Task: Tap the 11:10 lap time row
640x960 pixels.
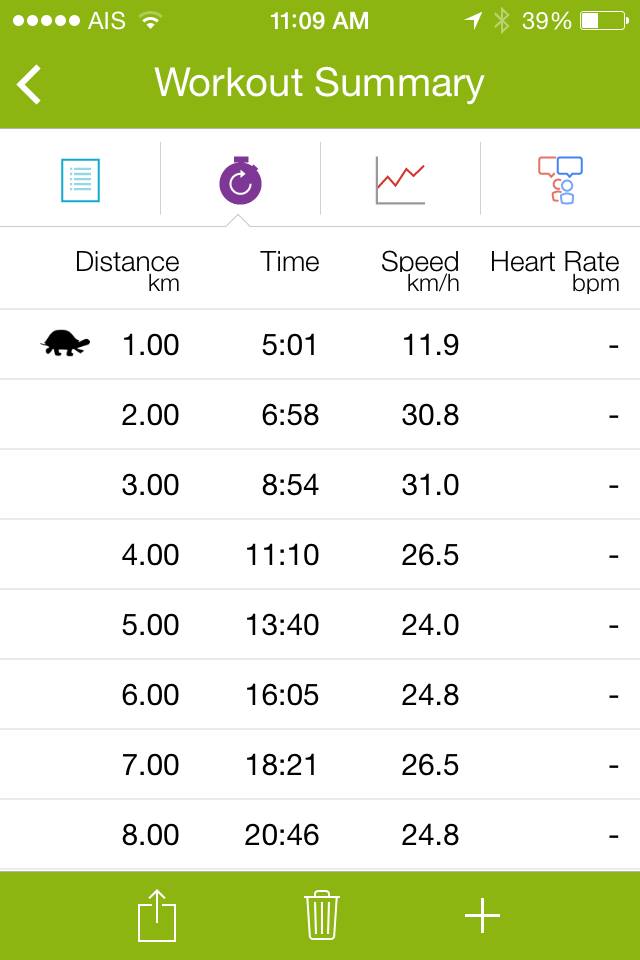Action: pos(320,555)
